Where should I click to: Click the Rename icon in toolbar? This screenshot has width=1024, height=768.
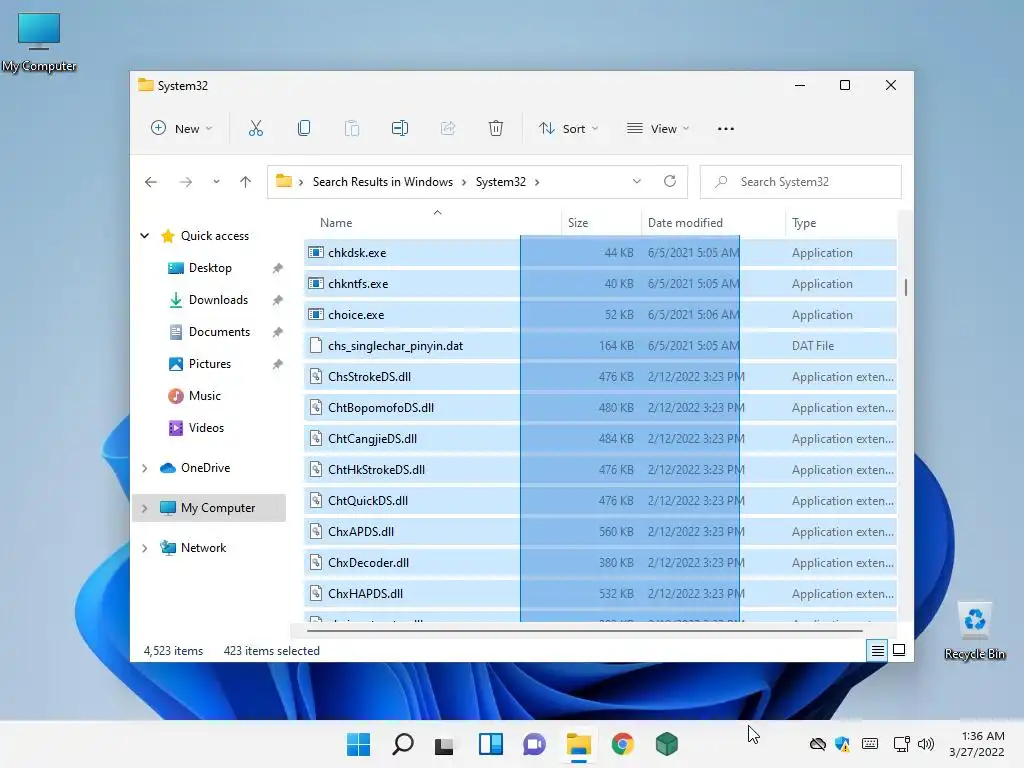[400, 129]
